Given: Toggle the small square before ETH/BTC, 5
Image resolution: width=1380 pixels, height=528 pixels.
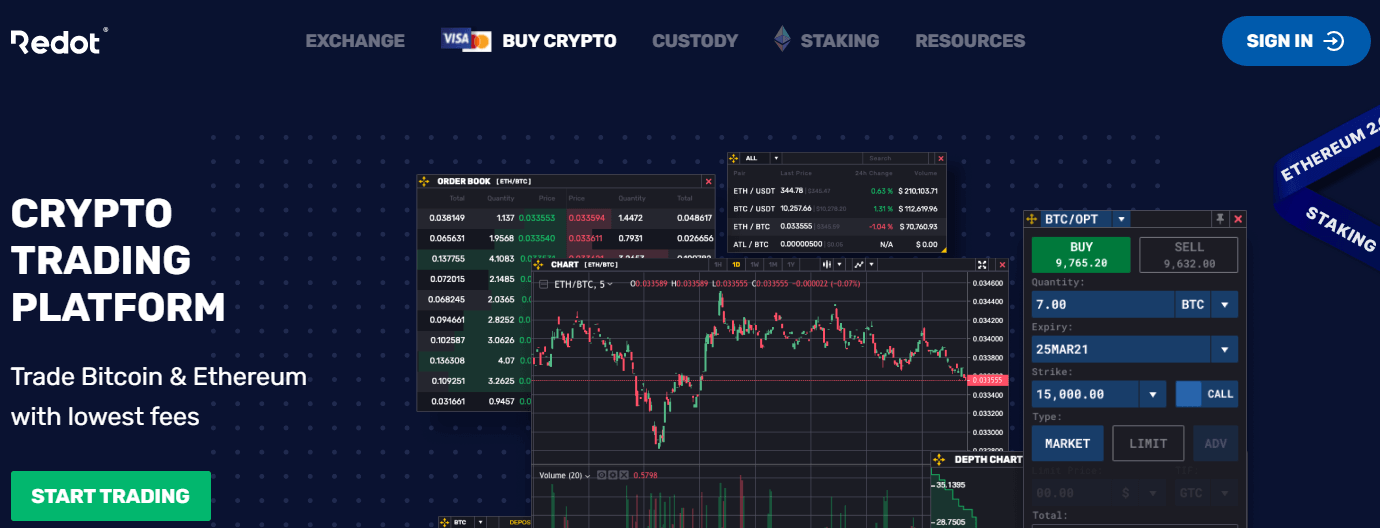Looking at the screenshot, I should click(543, 285).
